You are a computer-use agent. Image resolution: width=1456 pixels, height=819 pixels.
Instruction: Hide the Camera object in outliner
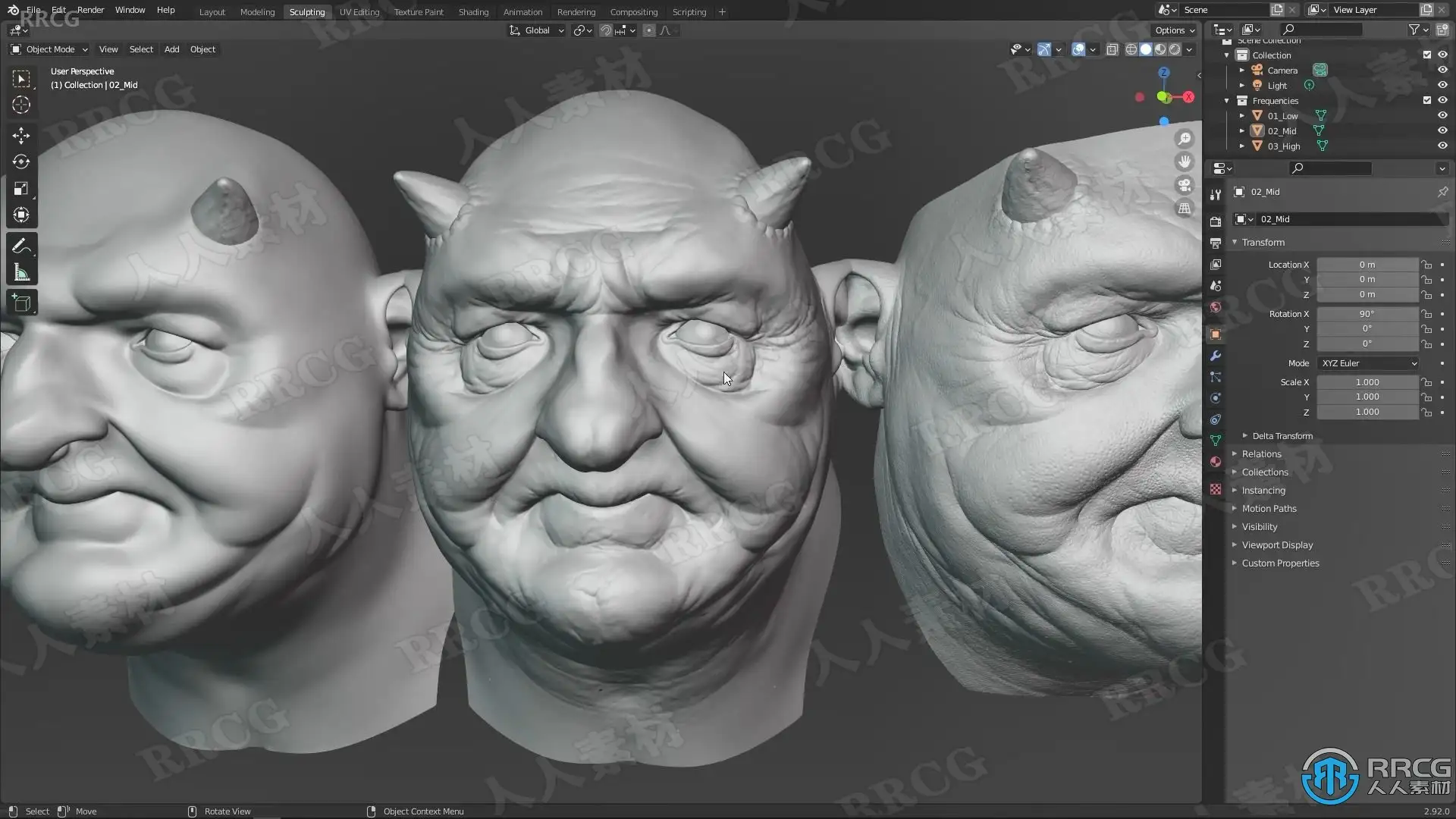[x=1442, y=70]
